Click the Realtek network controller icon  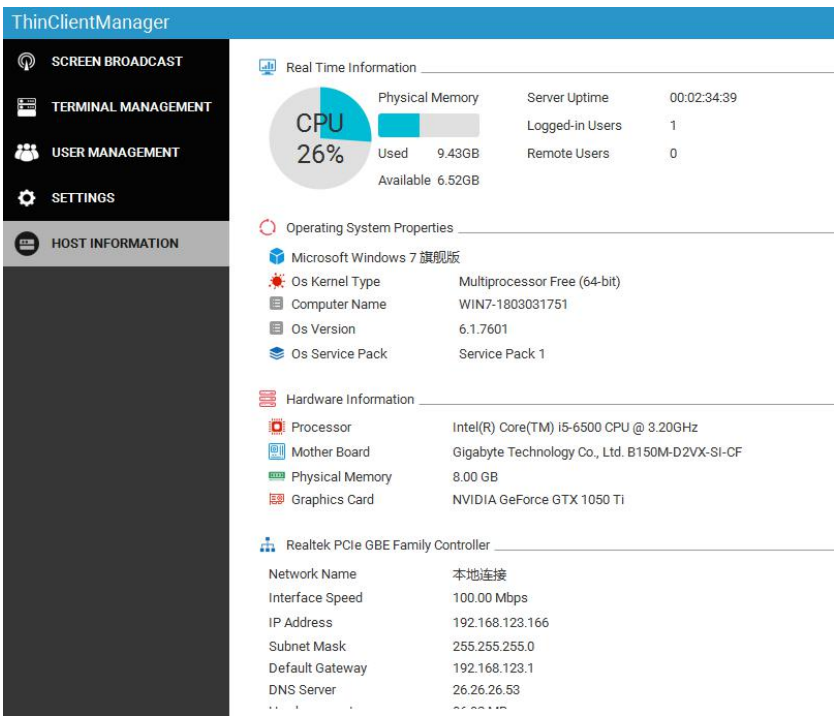click(x=267, y=545)
